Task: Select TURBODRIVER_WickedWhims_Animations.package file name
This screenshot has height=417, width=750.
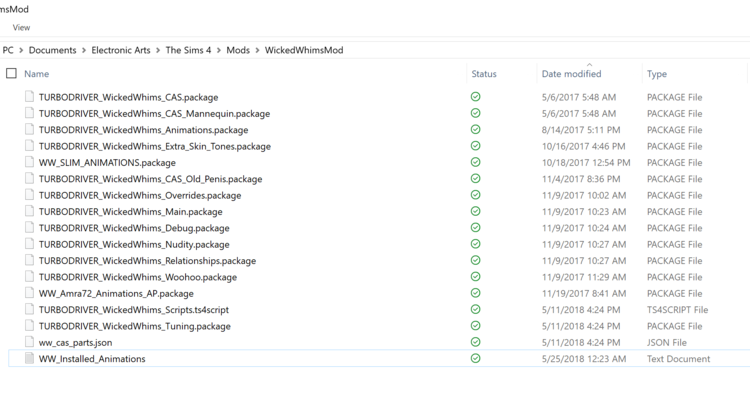Action: point(143,130)
